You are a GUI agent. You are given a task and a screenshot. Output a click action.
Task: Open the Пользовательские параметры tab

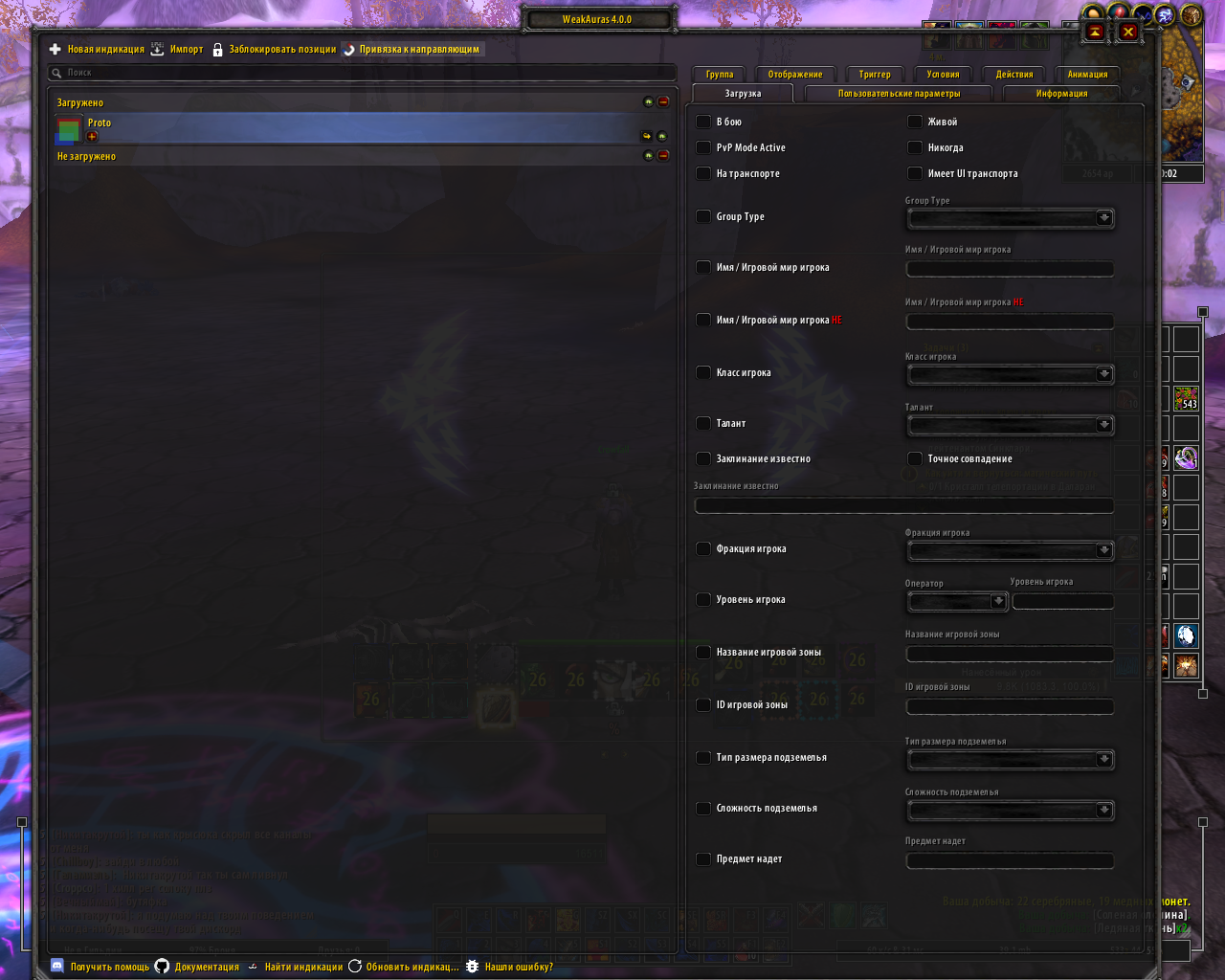[900, 93]
